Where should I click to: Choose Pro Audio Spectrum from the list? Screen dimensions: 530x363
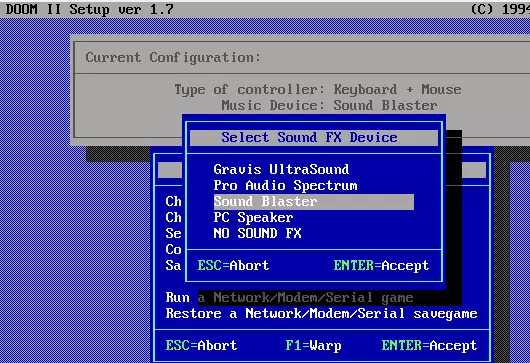(285, 186)
